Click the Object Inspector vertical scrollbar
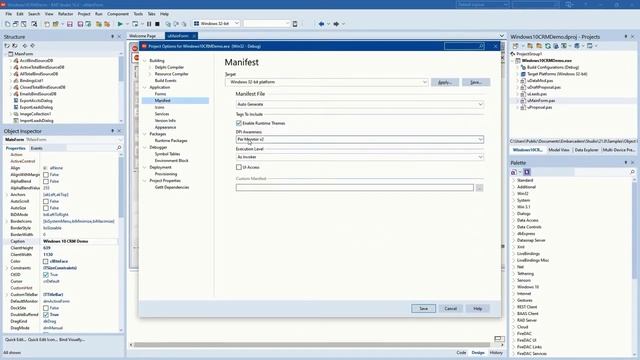 coord(121,188)
